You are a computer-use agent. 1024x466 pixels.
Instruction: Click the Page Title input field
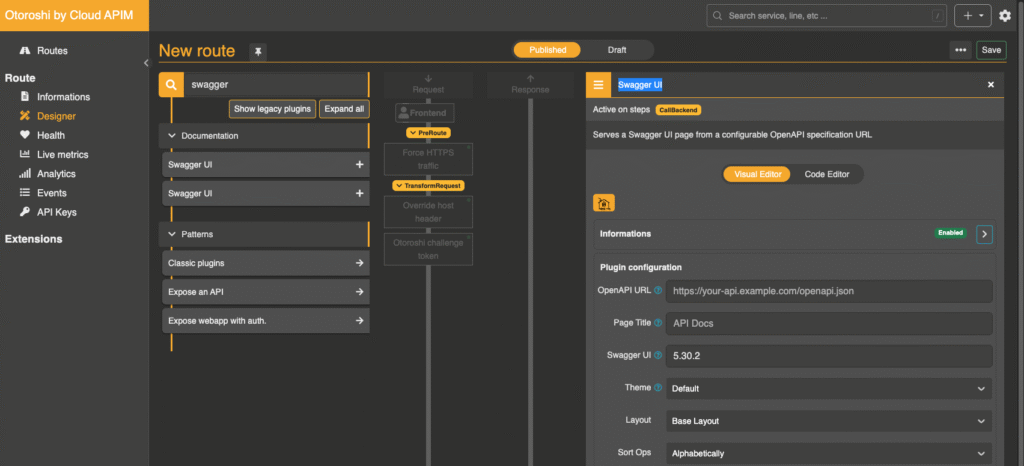click(828, 324)
